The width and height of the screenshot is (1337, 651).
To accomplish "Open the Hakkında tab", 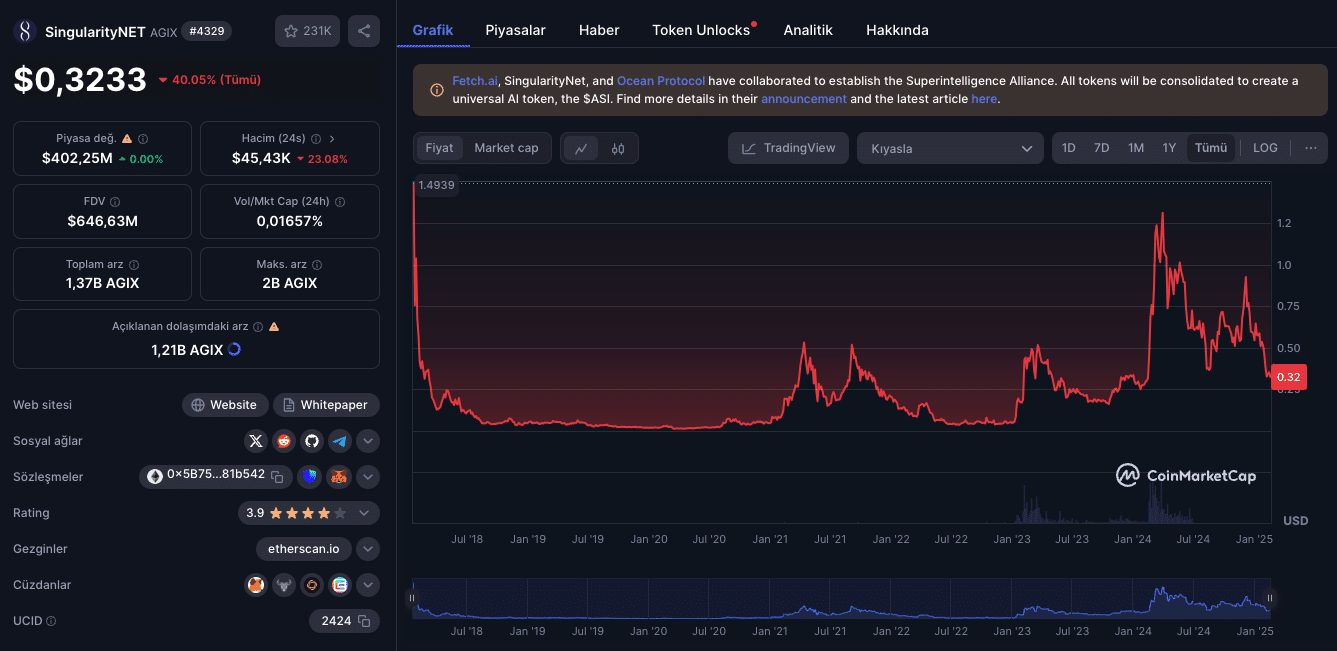I will pyautogui.click(x=897, y=30).
